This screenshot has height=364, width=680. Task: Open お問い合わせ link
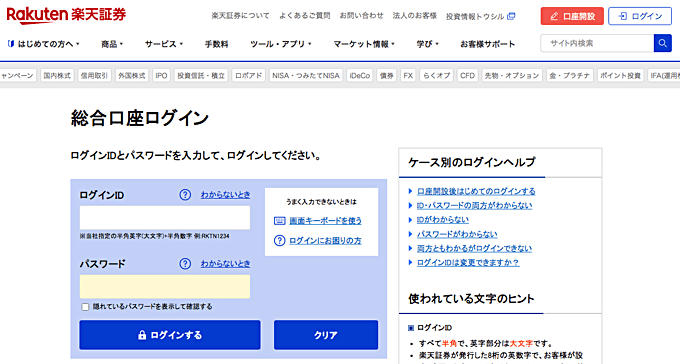point(361,16)
